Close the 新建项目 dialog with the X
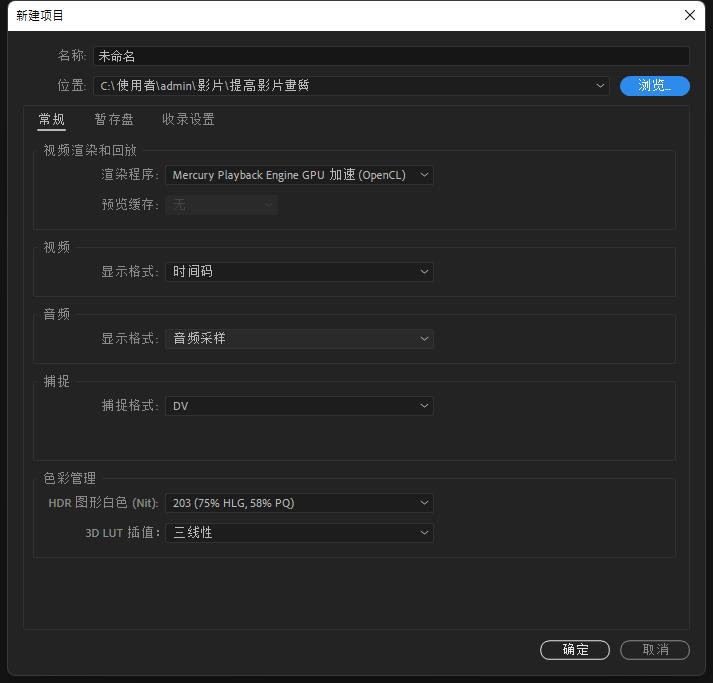713x683 pixels. coord(689,15)
